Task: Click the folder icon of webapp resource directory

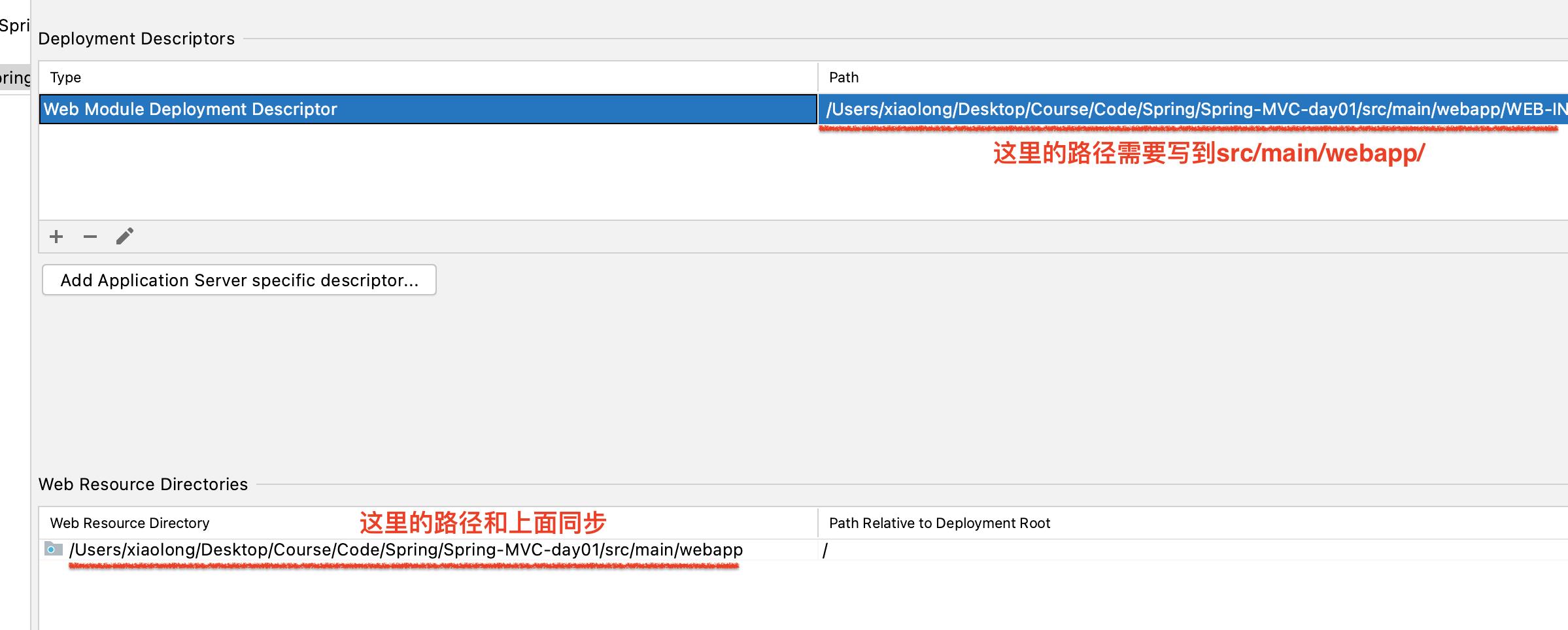Action: (x=54, y=549)
